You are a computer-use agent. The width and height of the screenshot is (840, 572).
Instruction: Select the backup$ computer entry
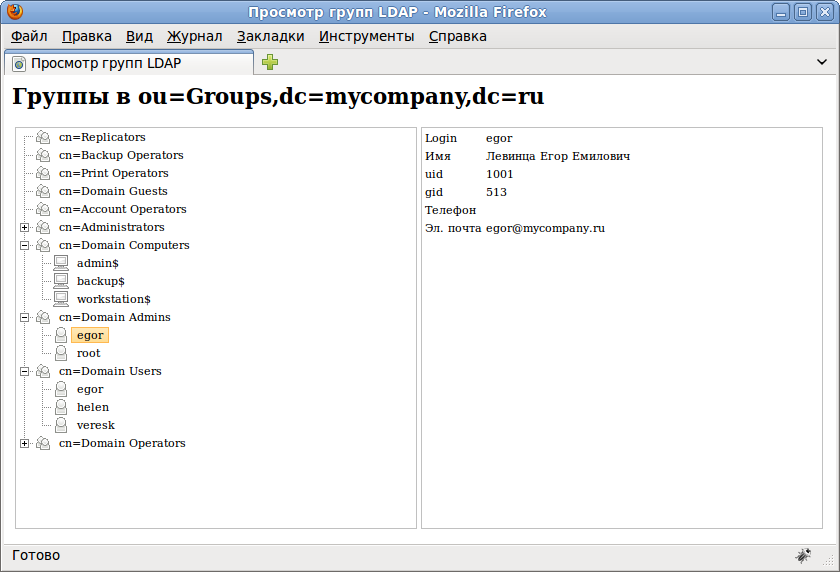point(100,281)
